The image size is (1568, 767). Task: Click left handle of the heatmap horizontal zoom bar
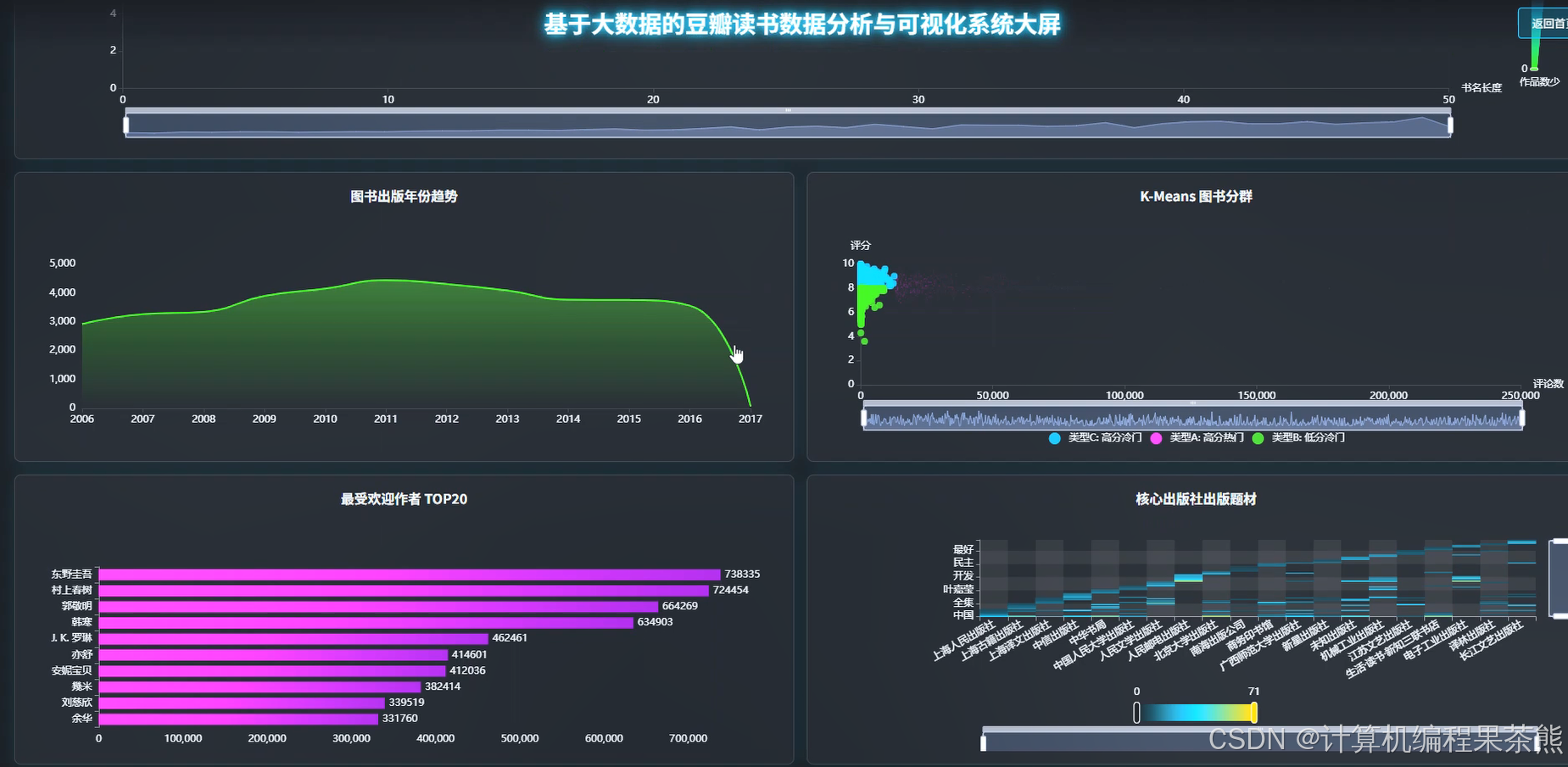click(x=984, y=743)
